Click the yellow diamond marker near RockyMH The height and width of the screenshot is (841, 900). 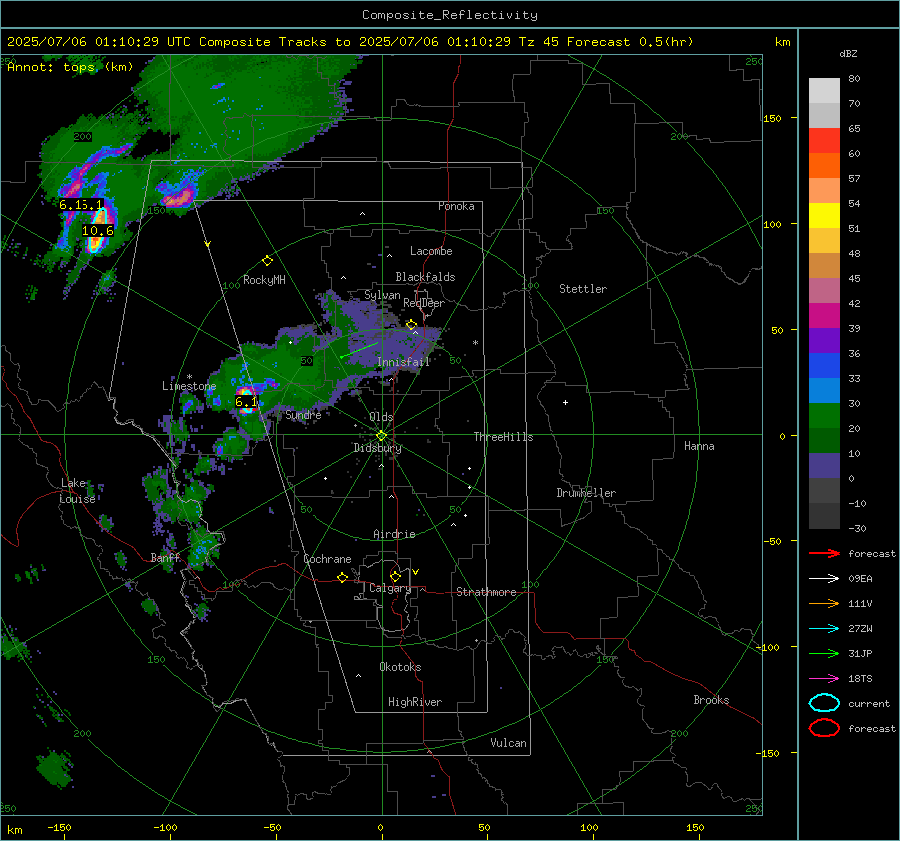267,261
